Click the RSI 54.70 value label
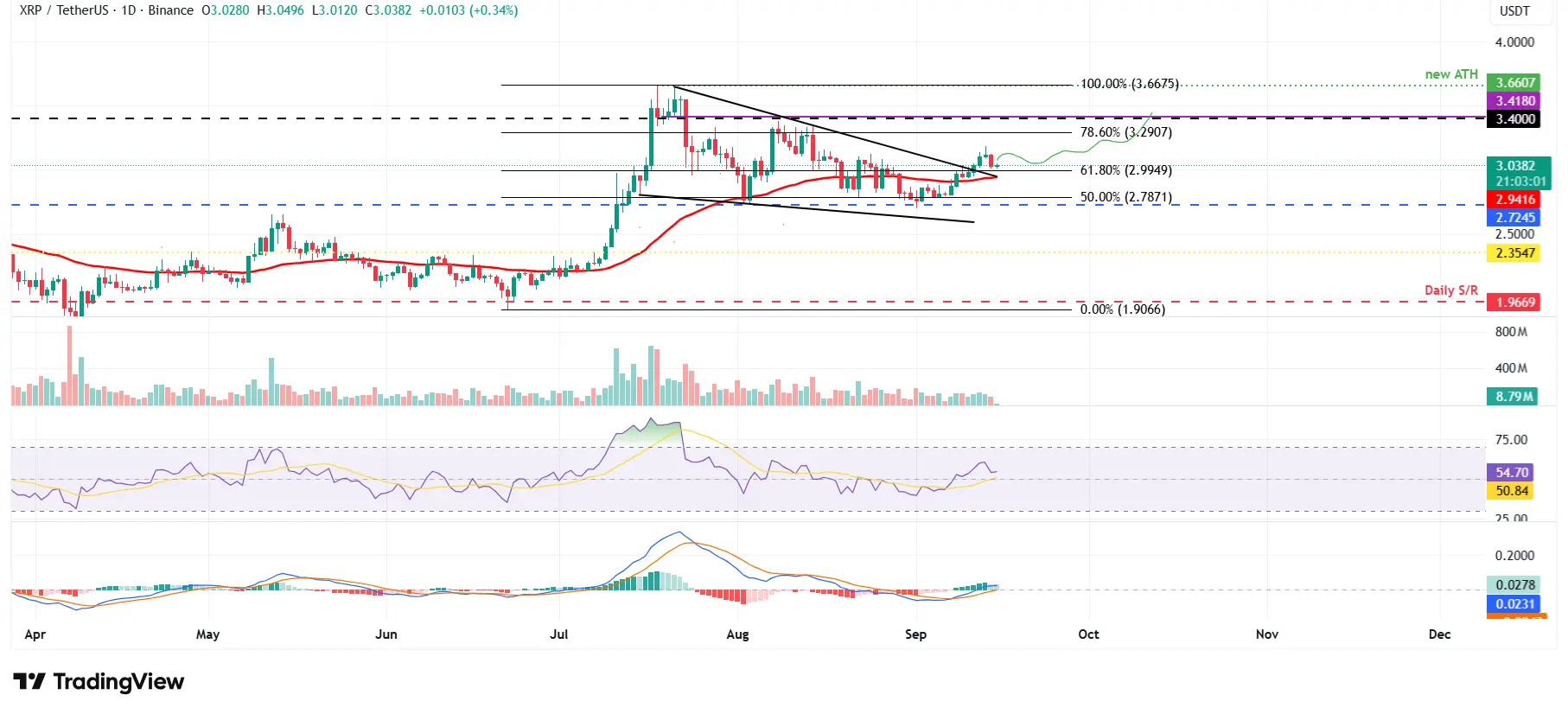The width and height of the screenshot is (1568, 714). tap(1511, 473)
